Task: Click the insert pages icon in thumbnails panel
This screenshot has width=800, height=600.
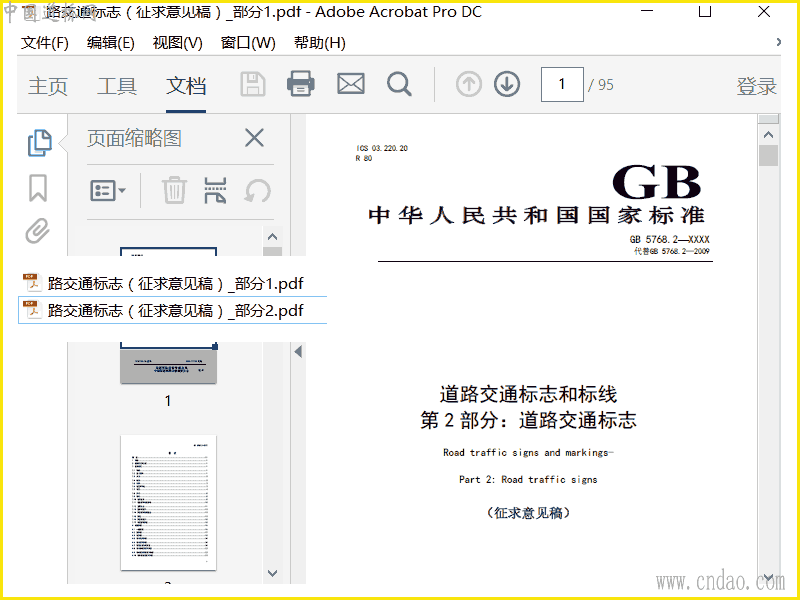Action: 215,191
